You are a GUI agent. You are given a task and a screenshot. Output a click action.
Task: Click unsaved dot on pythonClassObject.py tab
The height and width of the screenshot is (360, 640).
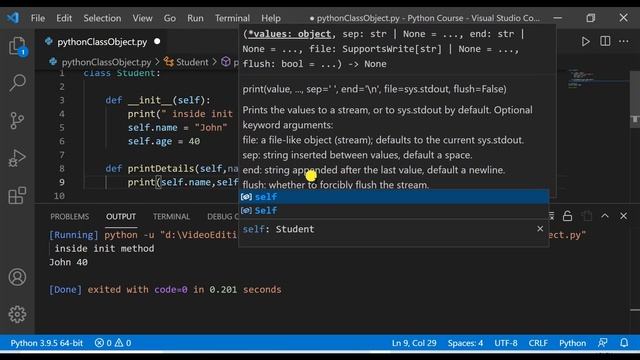[157, 41]
